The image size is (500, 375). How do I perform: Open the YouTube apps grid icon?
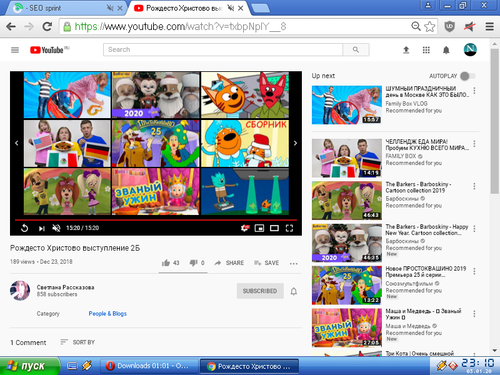pyautogui.click(x=426, y=50)
